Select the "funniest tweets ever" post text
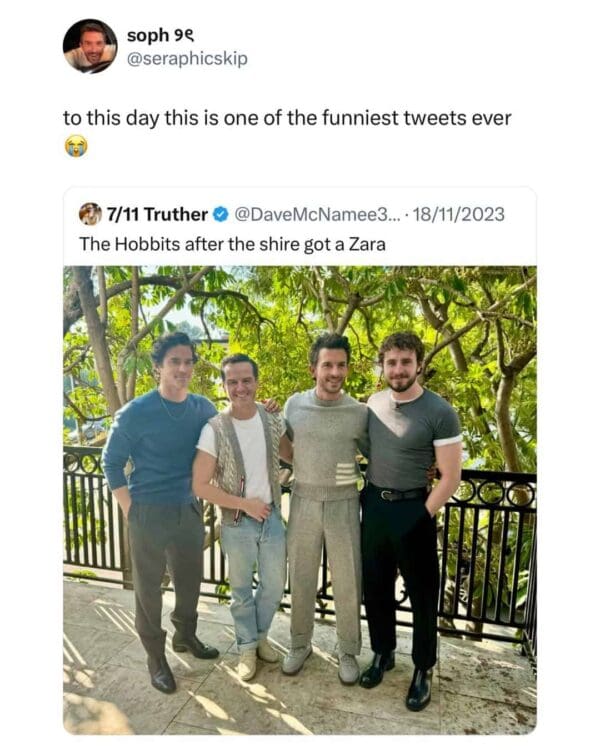Image resolution: width=600 pixels, height=750 pixels. (287, 118)
